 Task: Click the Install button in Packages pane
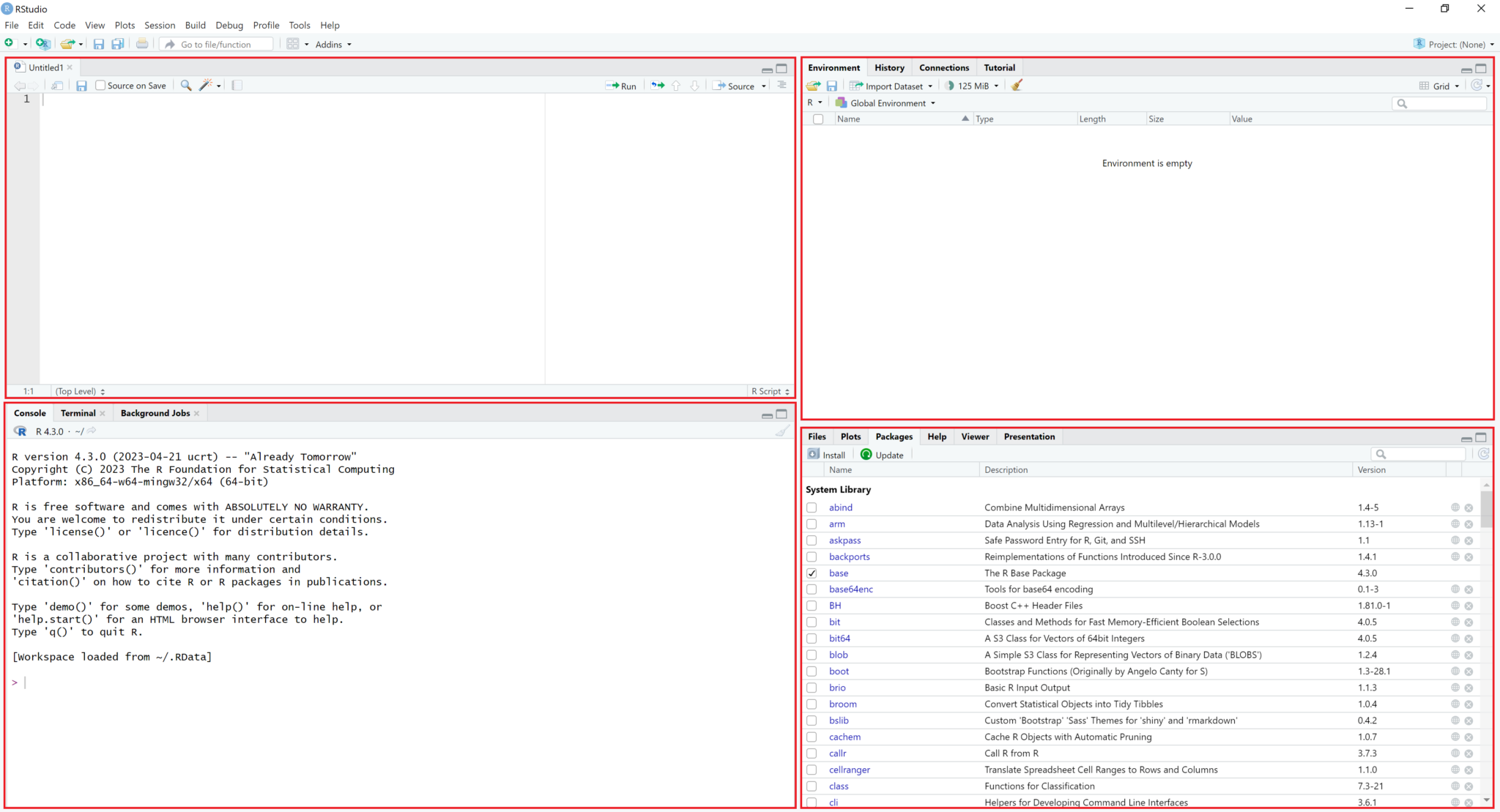(x=827, y=454)
